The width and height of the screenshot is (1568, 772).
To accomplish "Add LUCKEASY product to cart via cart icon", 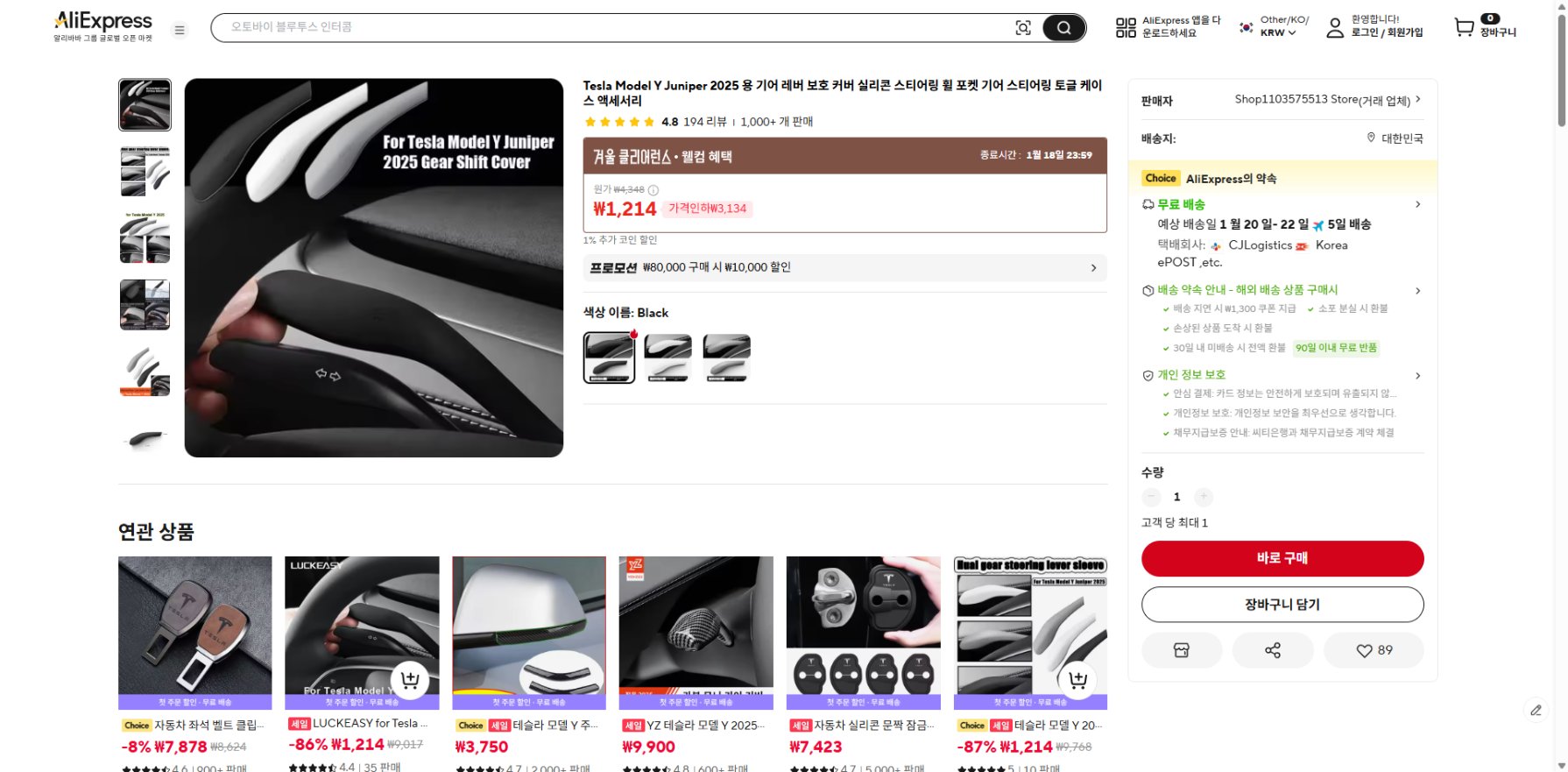I will point(409,679).
